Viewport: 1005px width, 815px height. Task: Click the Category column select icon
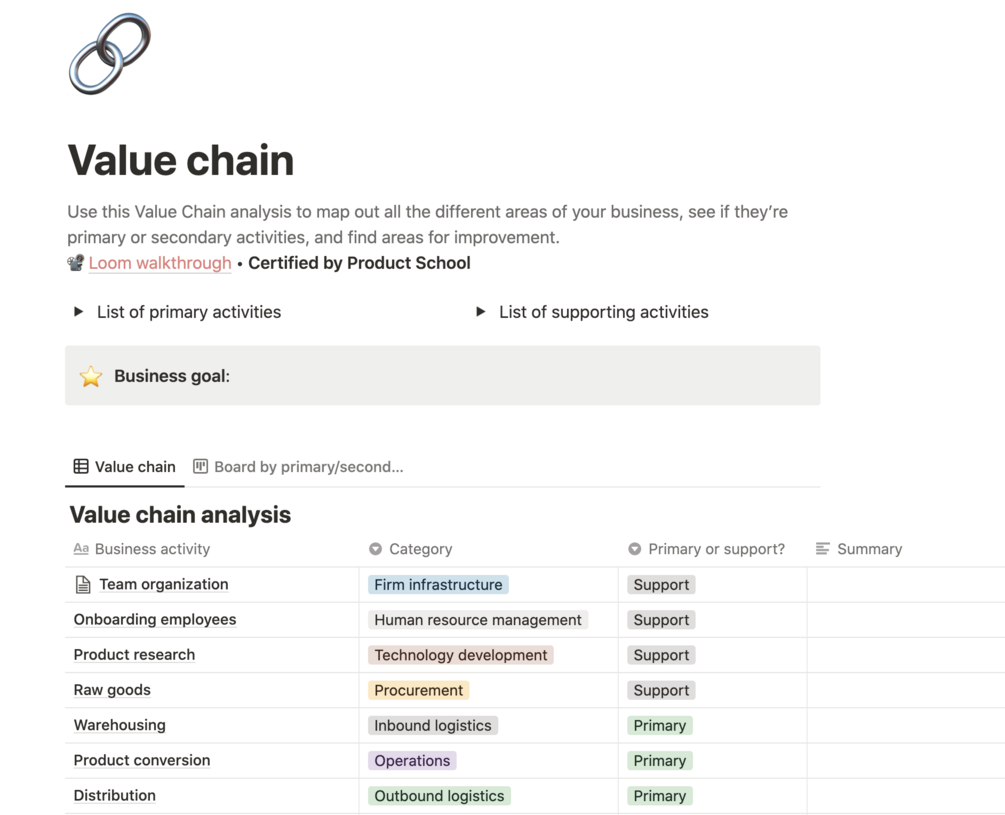click(375, 549)
